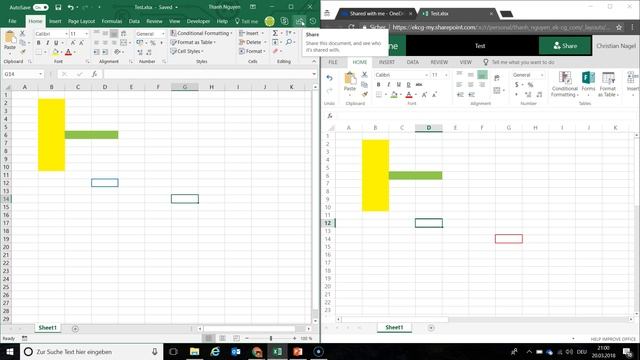Image resolution: width=640 pixels, height=360 pixels.
Task: Open PowerPoint from Windows taskbar
Action: [x=298, y=351]
